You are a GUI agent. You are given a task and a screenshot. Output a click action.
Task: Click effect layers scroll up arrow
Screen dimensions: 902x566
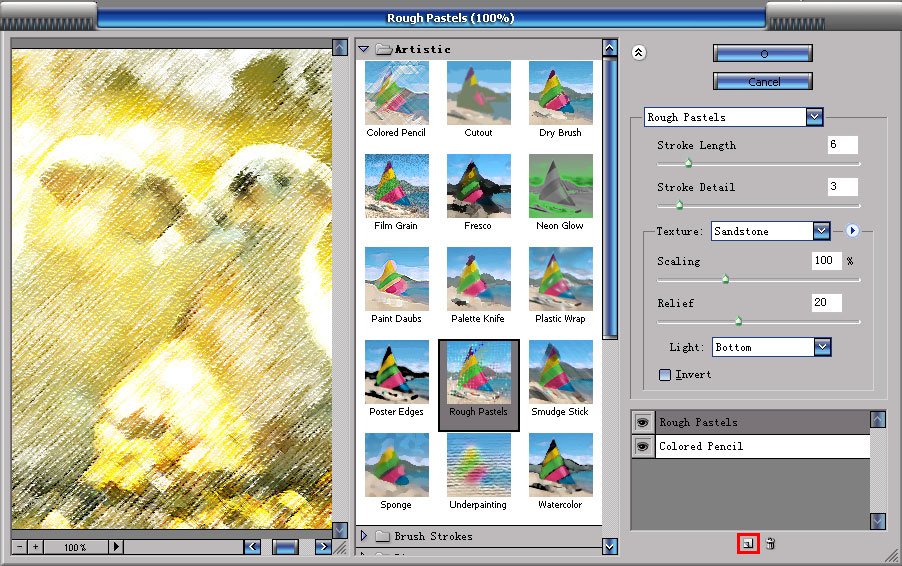(878, 419)
